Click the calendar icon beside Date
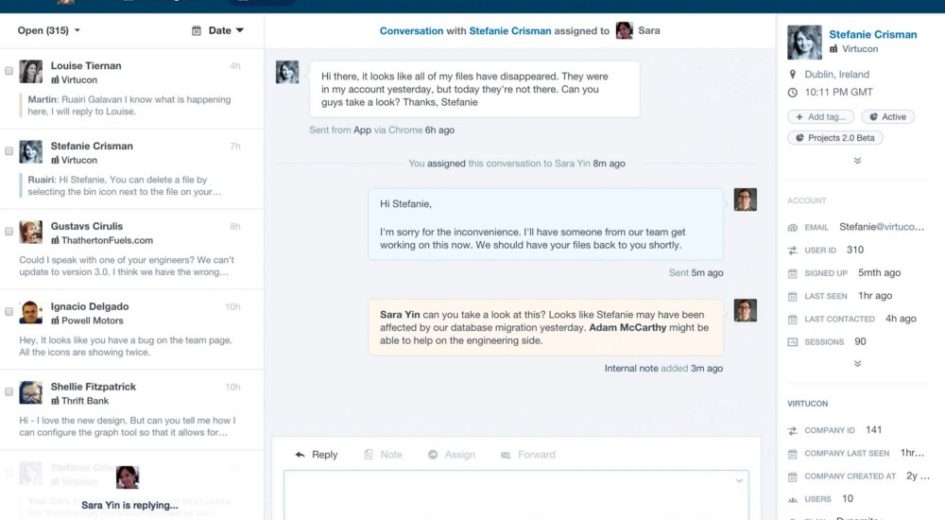The image size is (945, 520). 197,31
